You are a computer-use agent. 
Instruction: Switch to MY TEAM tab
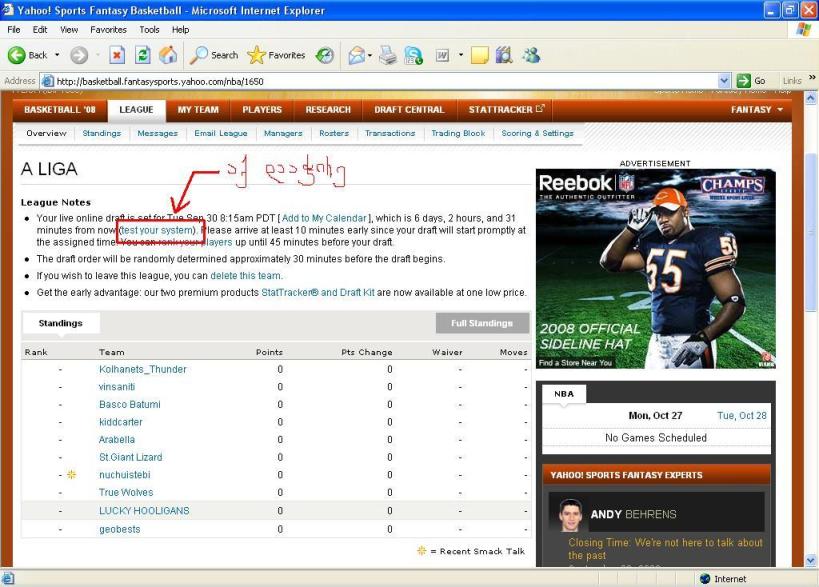198,110
